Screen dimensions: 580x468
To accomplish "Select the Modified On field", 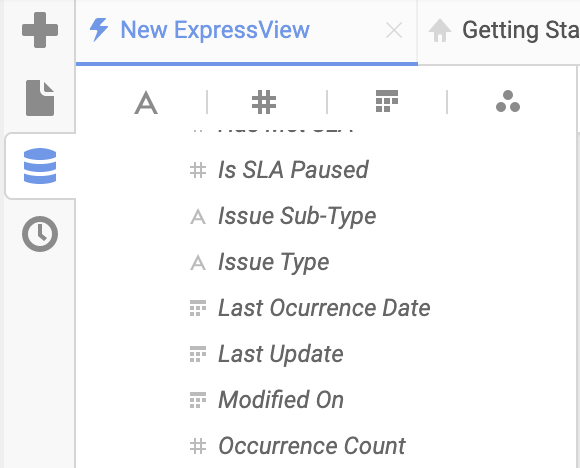I will pyautogui.click(x=281, y=400).
